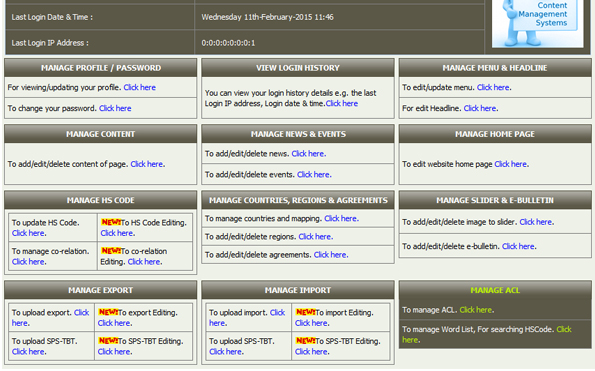Open the NEW export Editing link
The width and height of the screenshot is (595, 371).
[114, 323]
